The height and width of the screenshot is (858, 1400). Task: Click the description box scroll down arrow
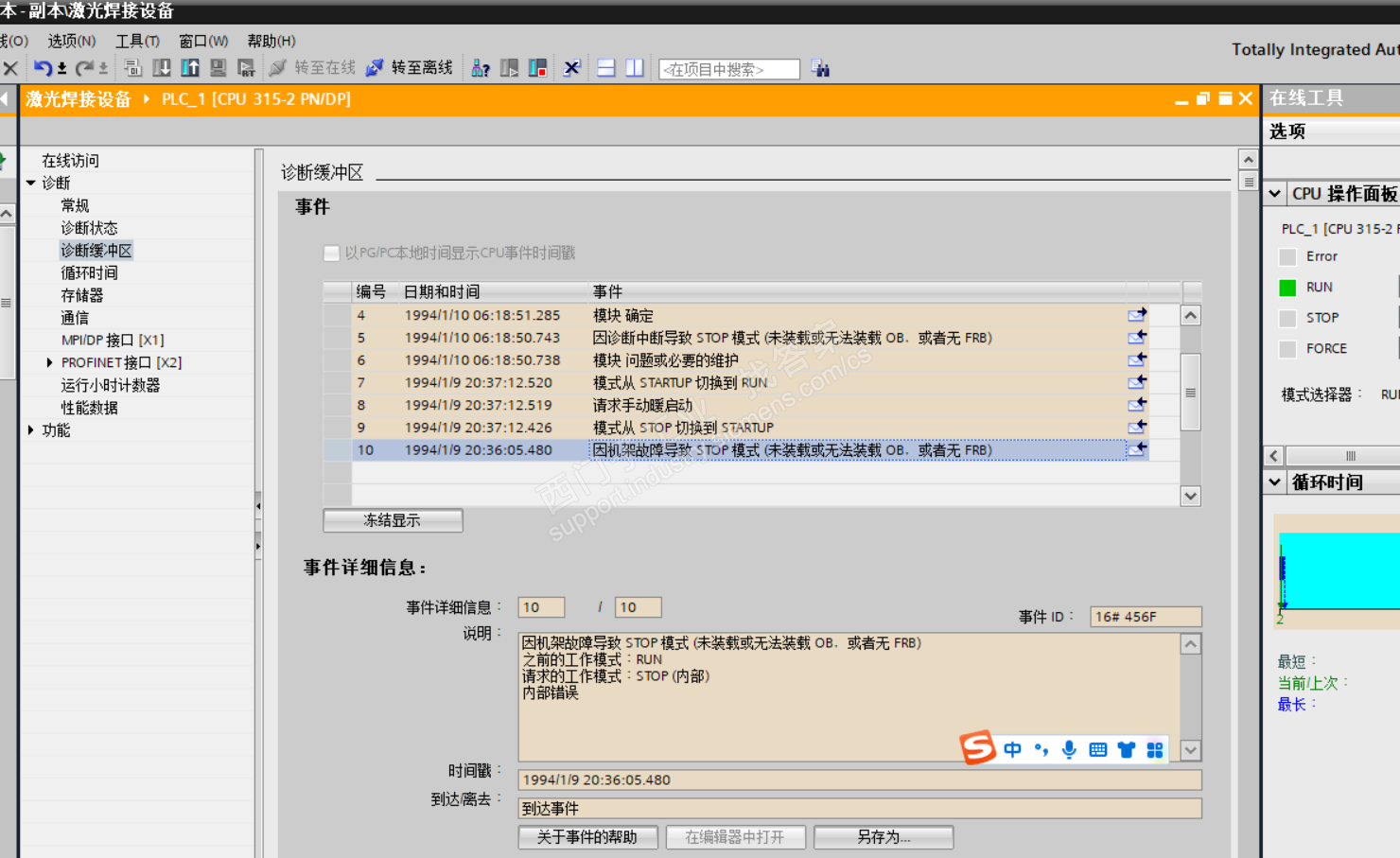coord(1191,750)
